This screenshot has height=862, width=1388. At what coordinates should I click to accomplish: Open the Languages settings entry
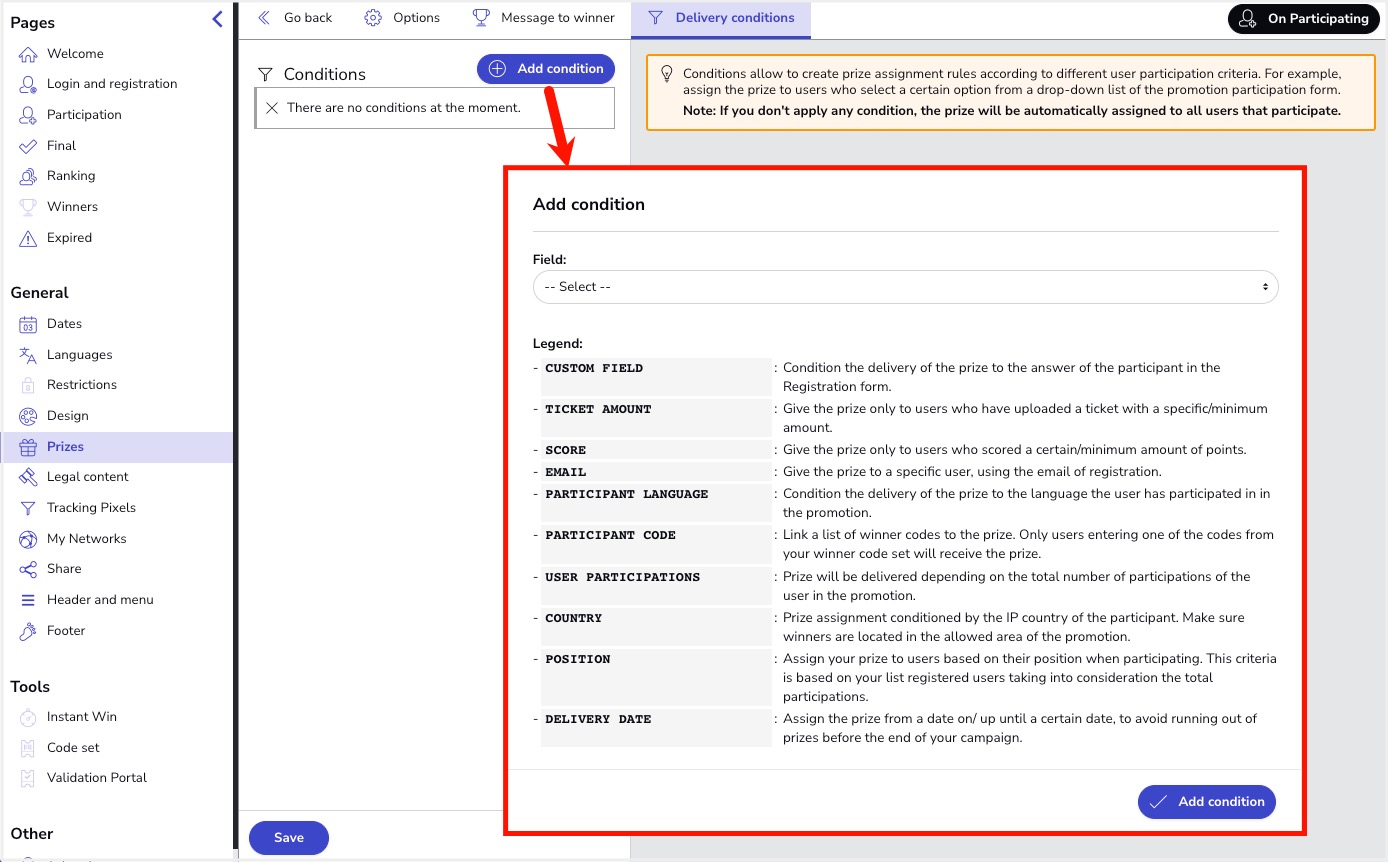point(79,355)
